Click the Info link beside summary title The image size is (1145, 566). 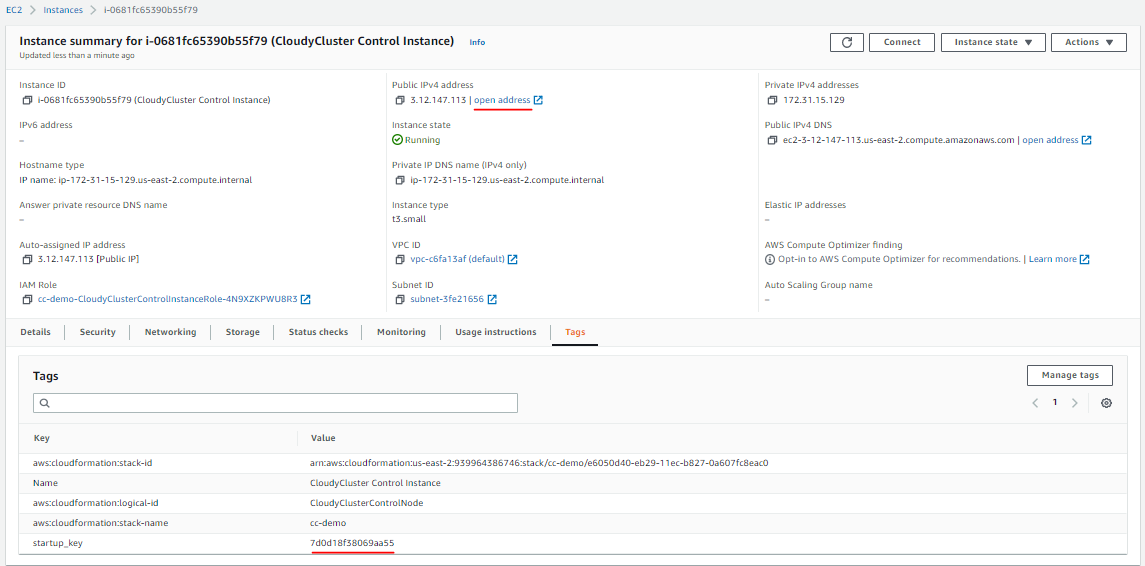(x=477, y=42)
